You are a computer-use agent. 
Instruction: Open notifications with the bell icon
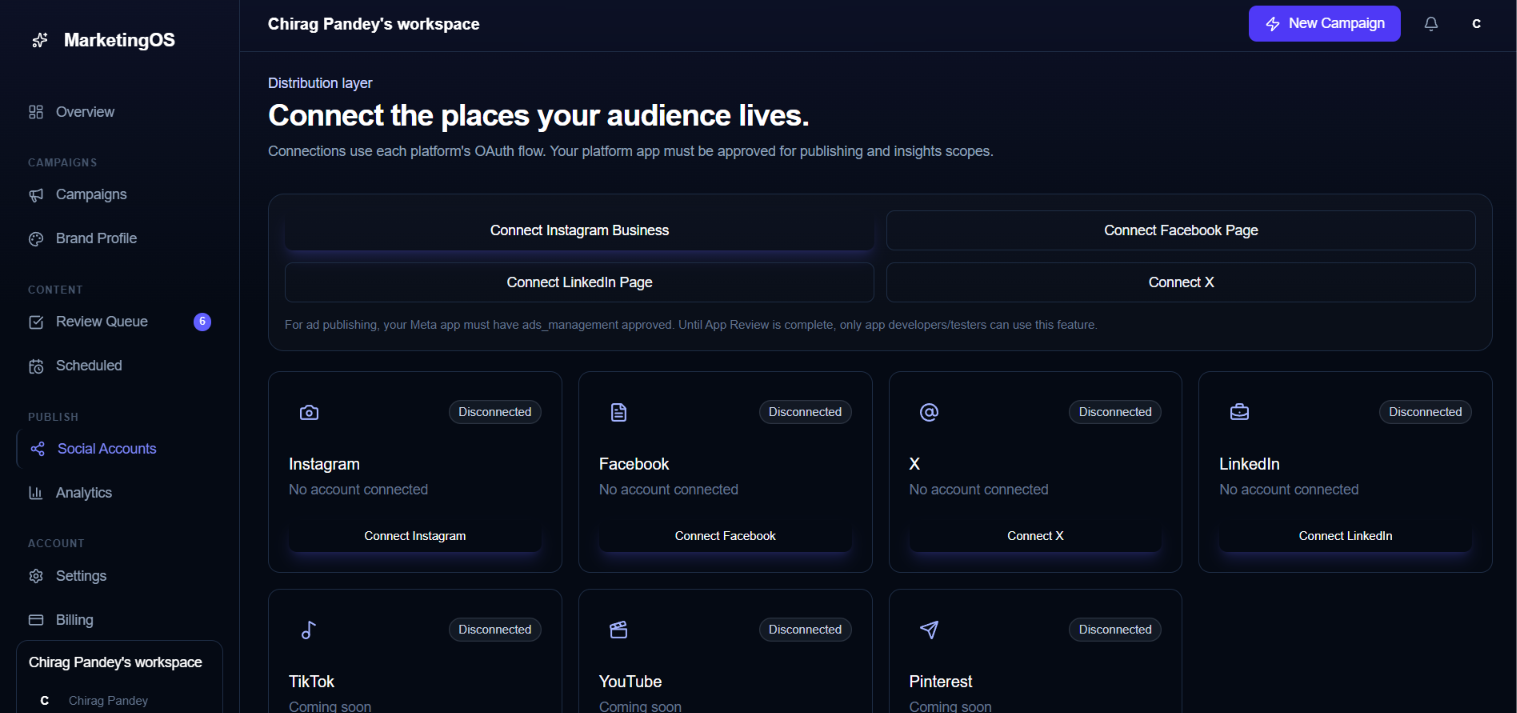pos(1431,24)
